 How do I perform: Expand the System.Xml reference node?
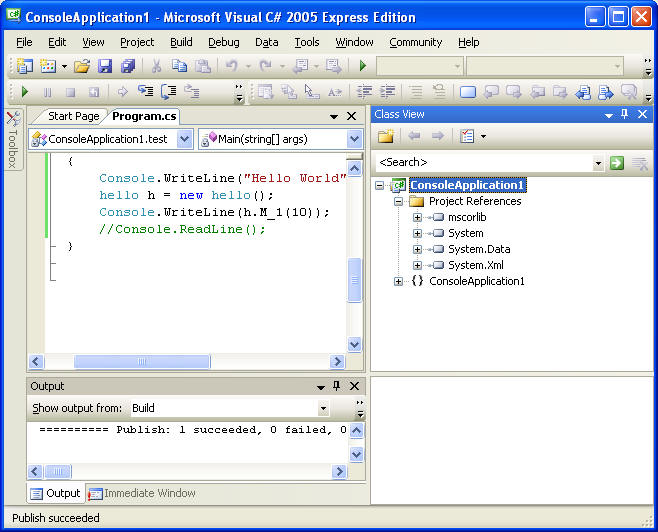click(x=417, y=265)
